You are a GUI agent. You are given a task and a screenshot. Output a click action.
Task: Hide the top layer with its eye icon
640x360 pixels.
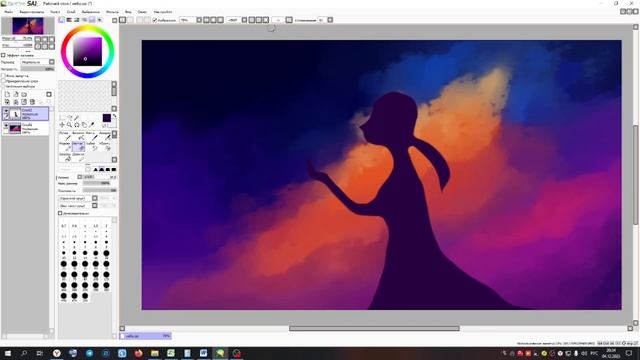(x=6, y=111)
